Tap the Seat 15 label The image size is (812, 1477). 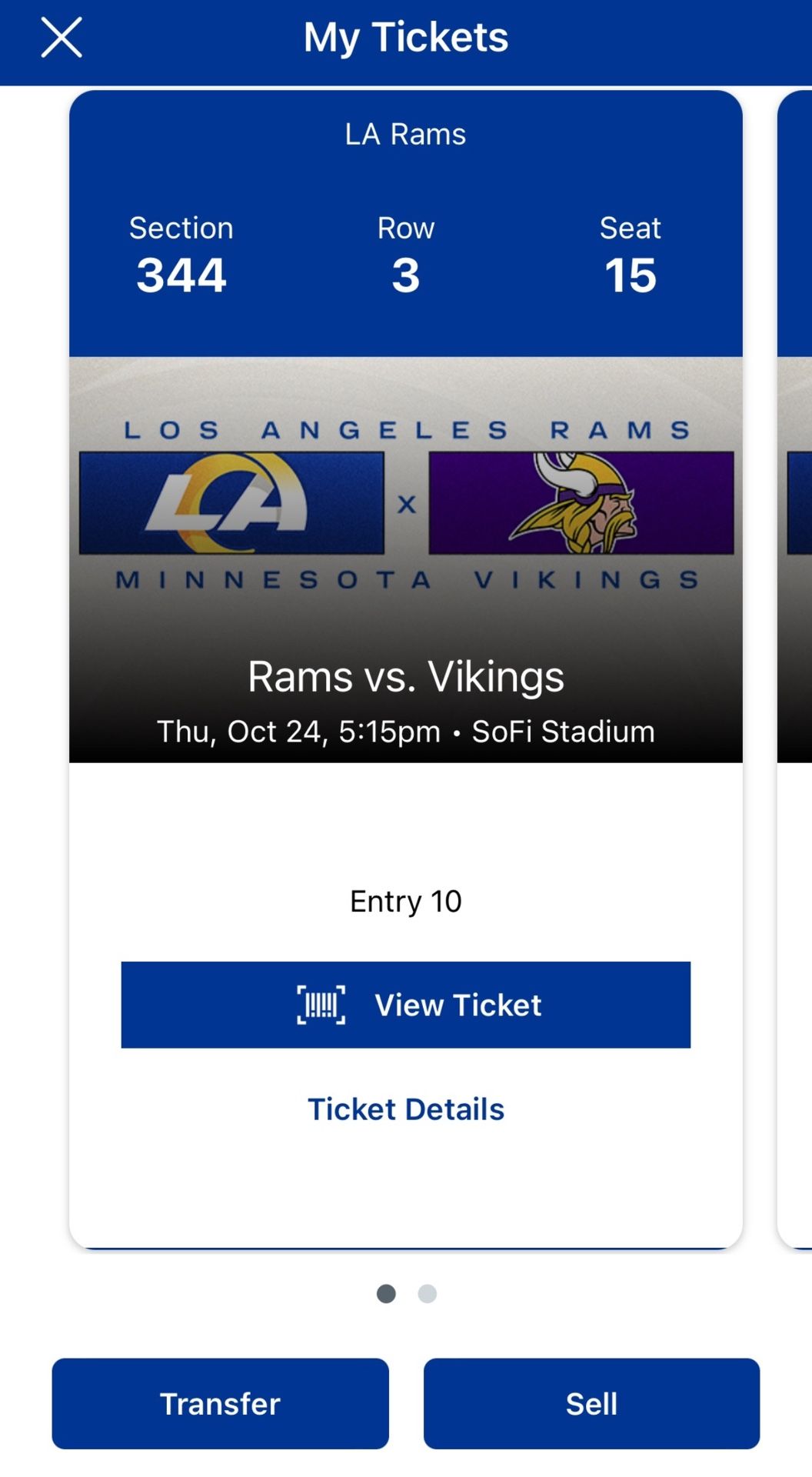pos(631,258)
